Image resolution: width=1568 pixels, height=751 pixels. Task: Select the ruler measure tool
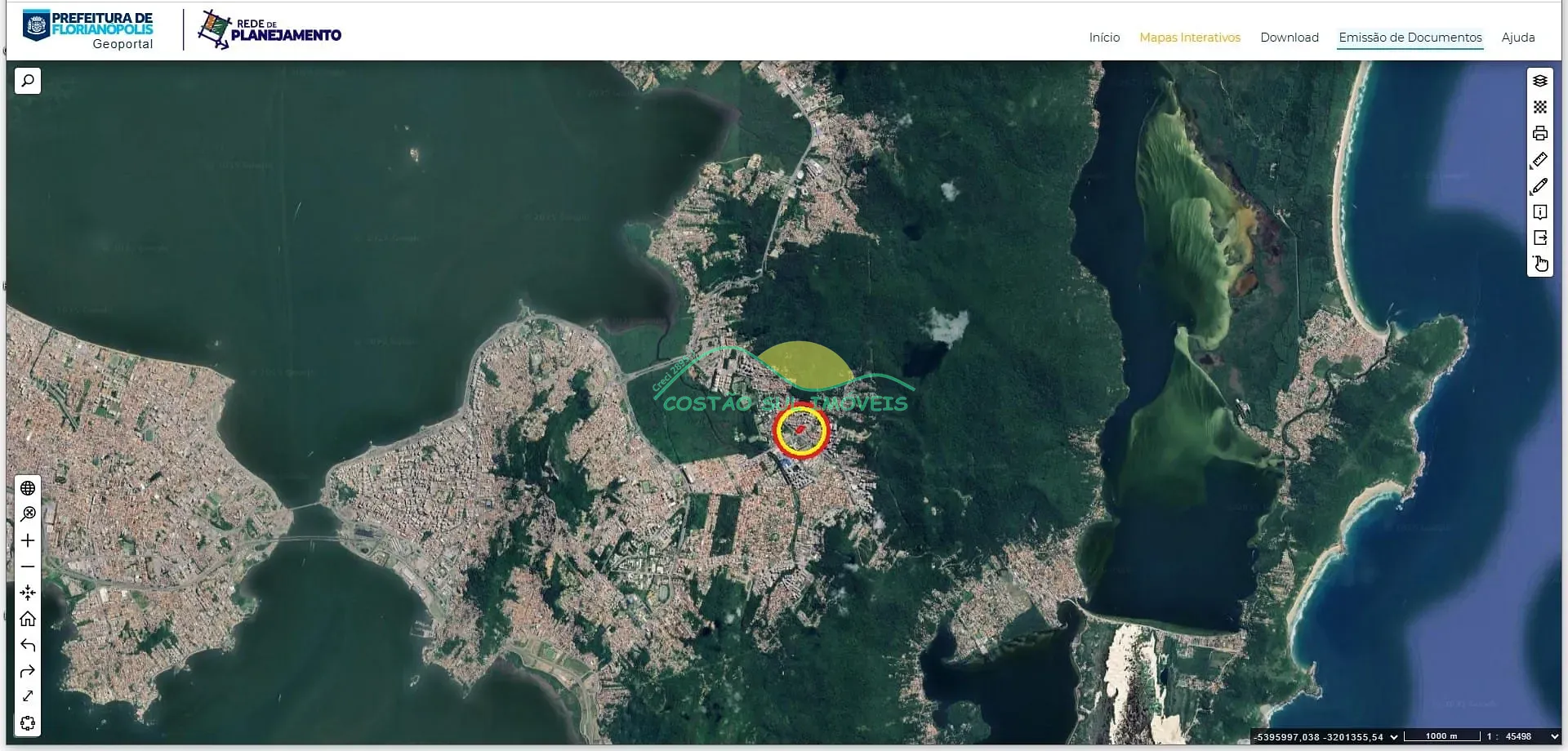[1539, 160]
